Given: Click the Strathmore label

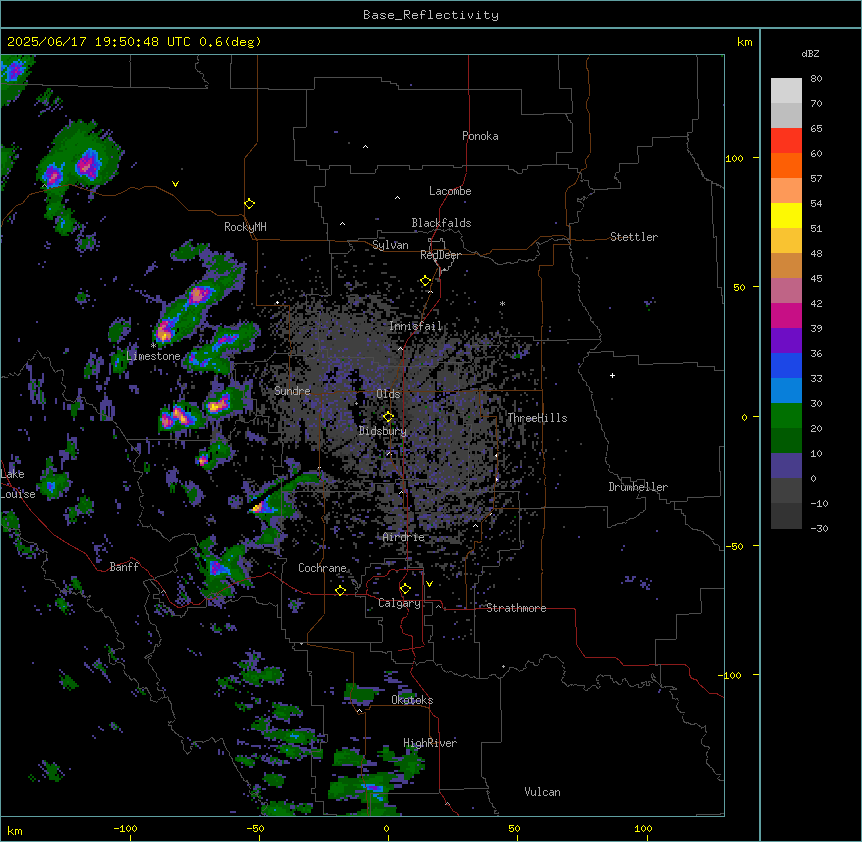Looking at the screenshot, I should 516,608.
